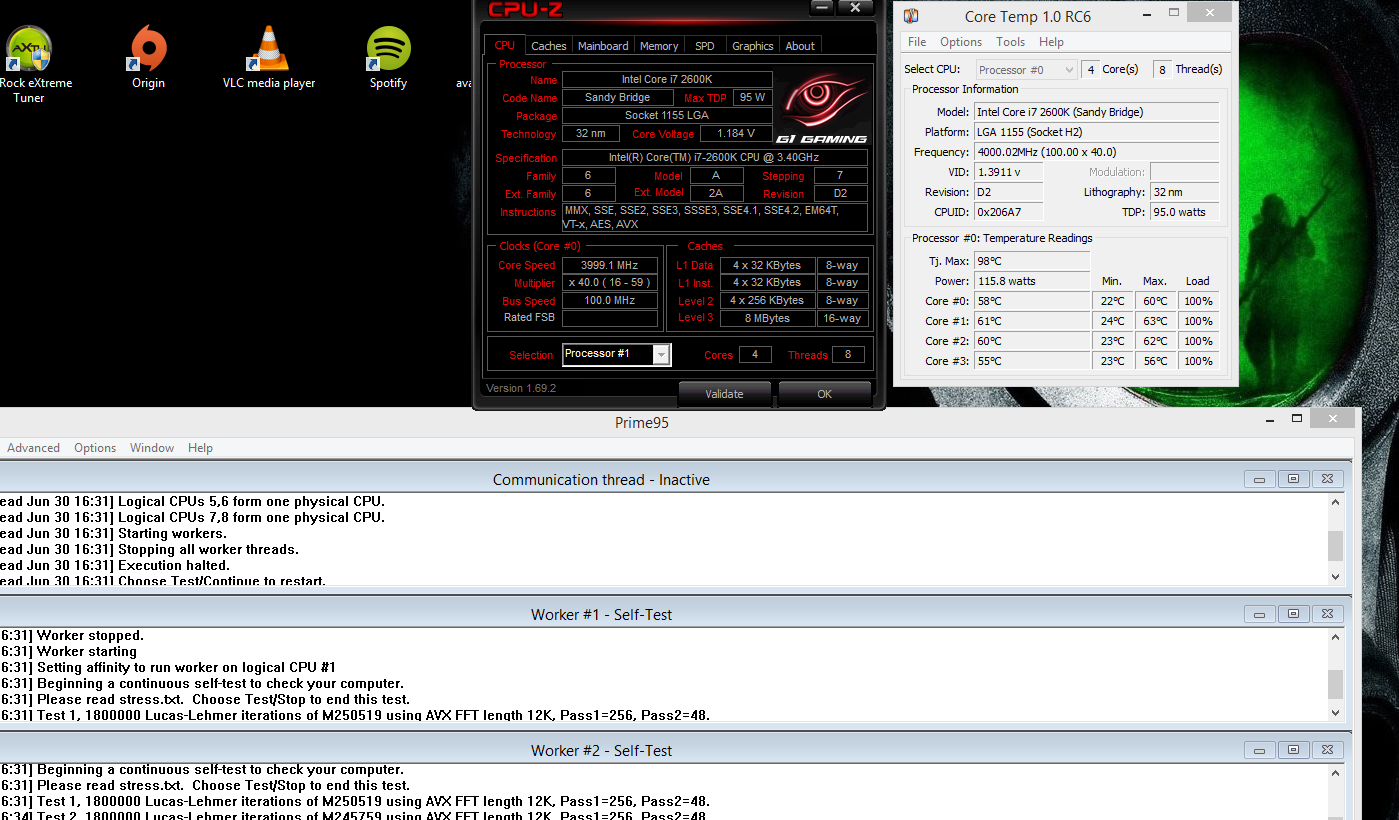
Task: Click the 'Worker starting' line in Worker #1
Action: tap(69, 651)
